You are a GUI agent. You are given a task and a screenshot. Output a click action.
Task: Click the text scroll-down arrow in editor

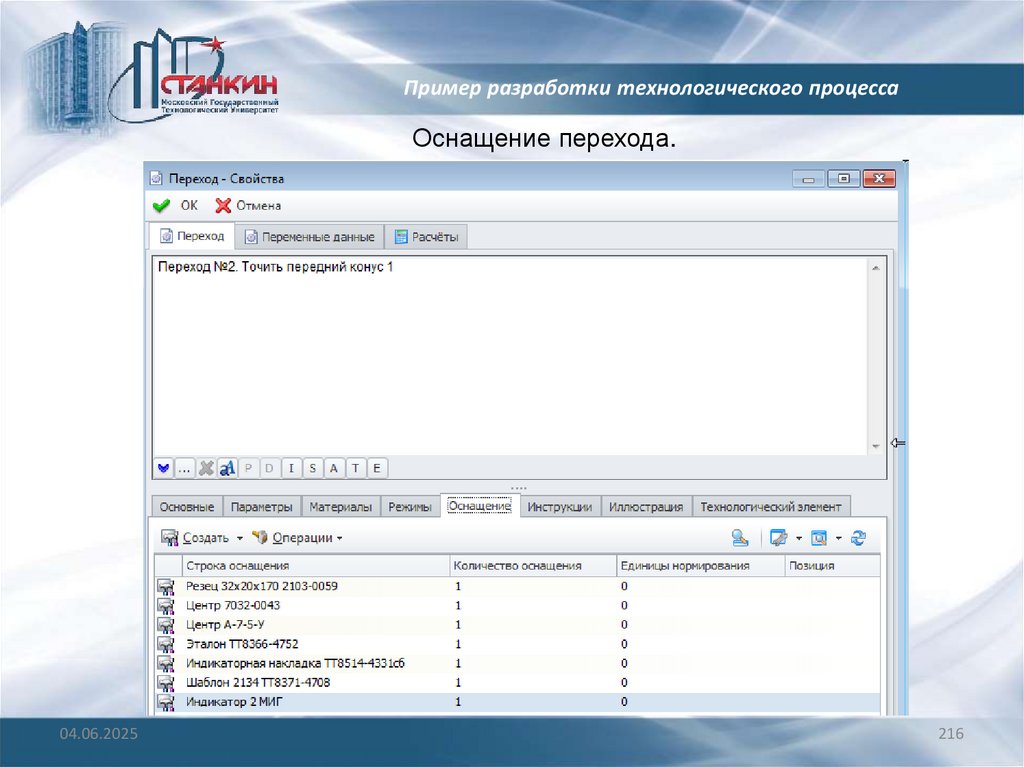876,447
